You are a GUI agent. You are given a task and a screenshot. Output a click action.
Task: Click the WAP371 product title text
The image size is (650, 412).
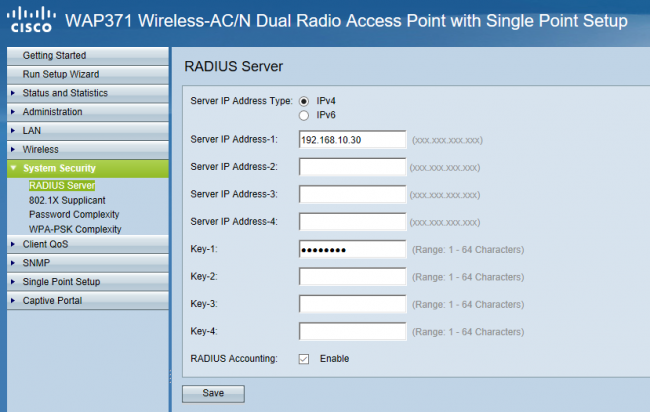[346, 21]
